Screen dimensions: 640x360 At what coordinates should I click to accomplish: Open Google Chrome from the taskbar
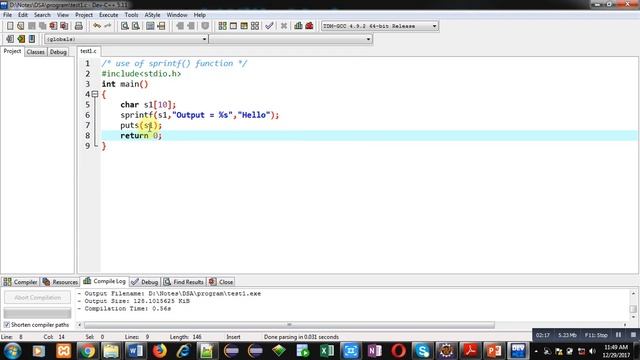coord(87,351)
